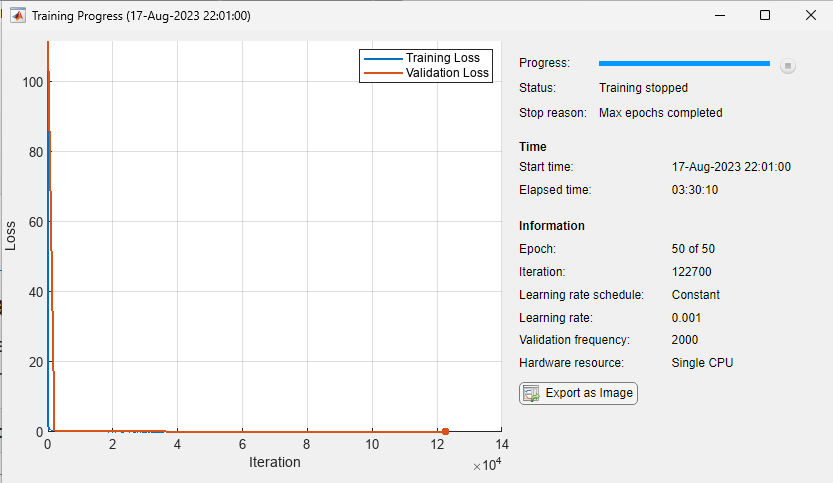Click the Single CPU hardware resource text
This screenshot has height=483, width=833.
702,362
